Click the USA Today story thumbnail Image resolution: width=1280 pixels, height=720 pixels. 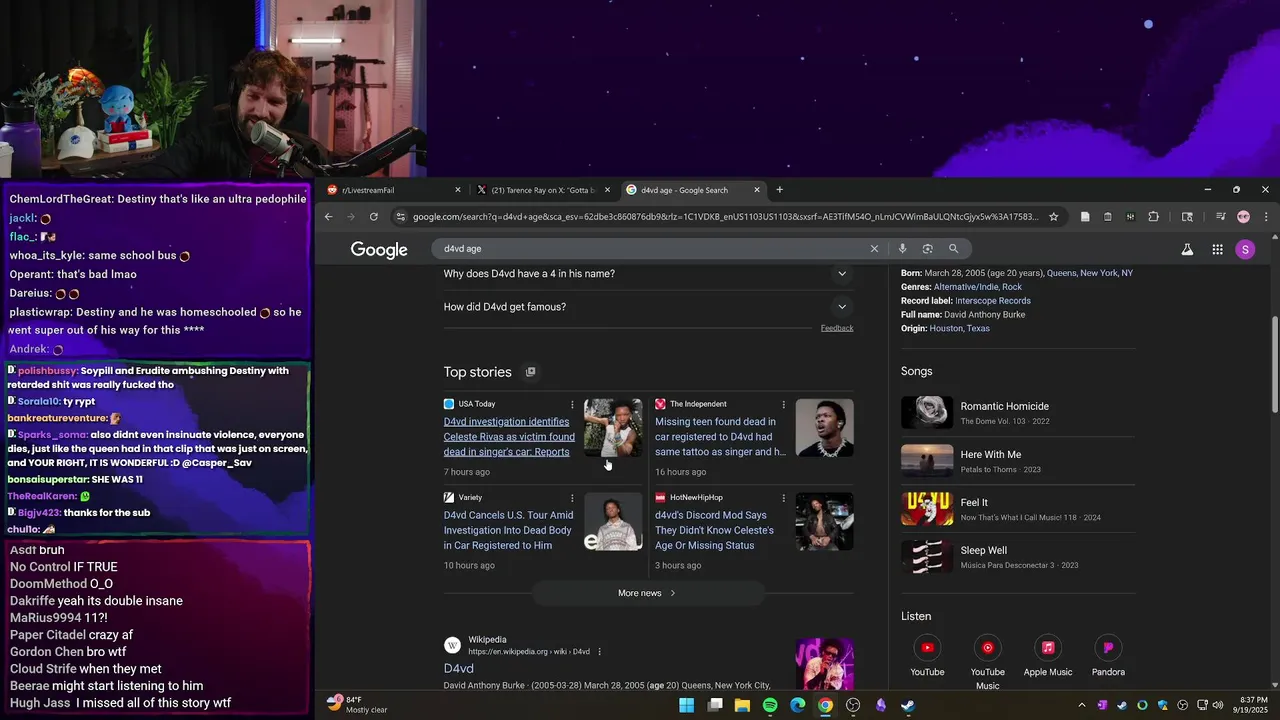pos(613,428)
